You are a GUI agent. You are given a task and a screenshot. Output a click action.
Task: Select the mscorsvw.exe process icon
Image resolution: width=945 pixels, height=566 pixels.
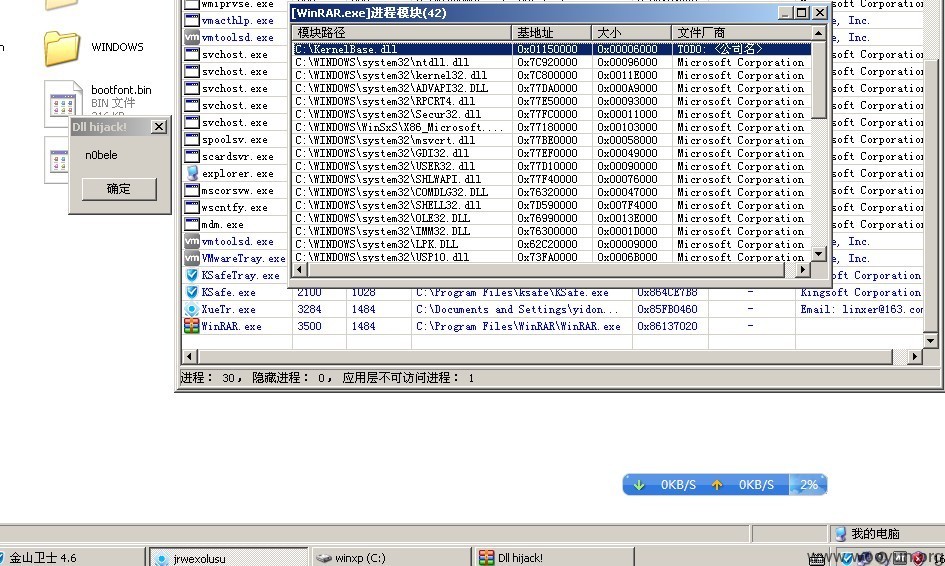pyautogui.click(x=192, y=190)
